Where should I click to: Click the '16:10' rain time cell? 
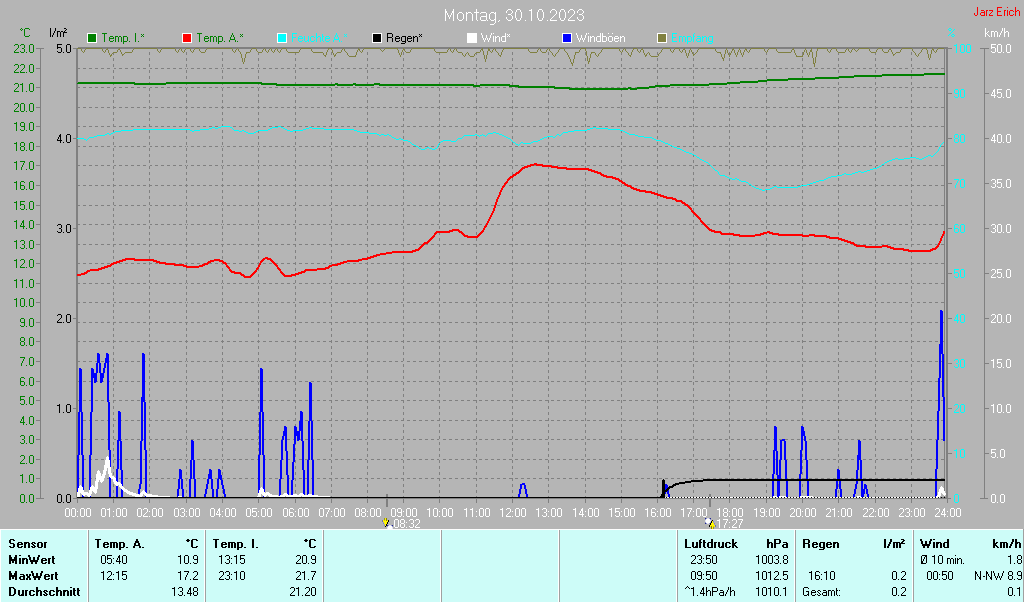point(822,577)
